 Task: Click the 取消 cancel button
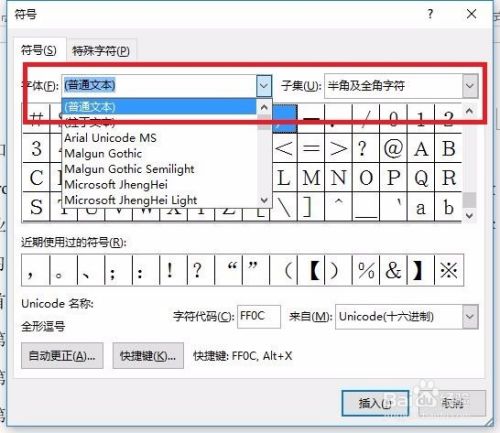(452, 403)
